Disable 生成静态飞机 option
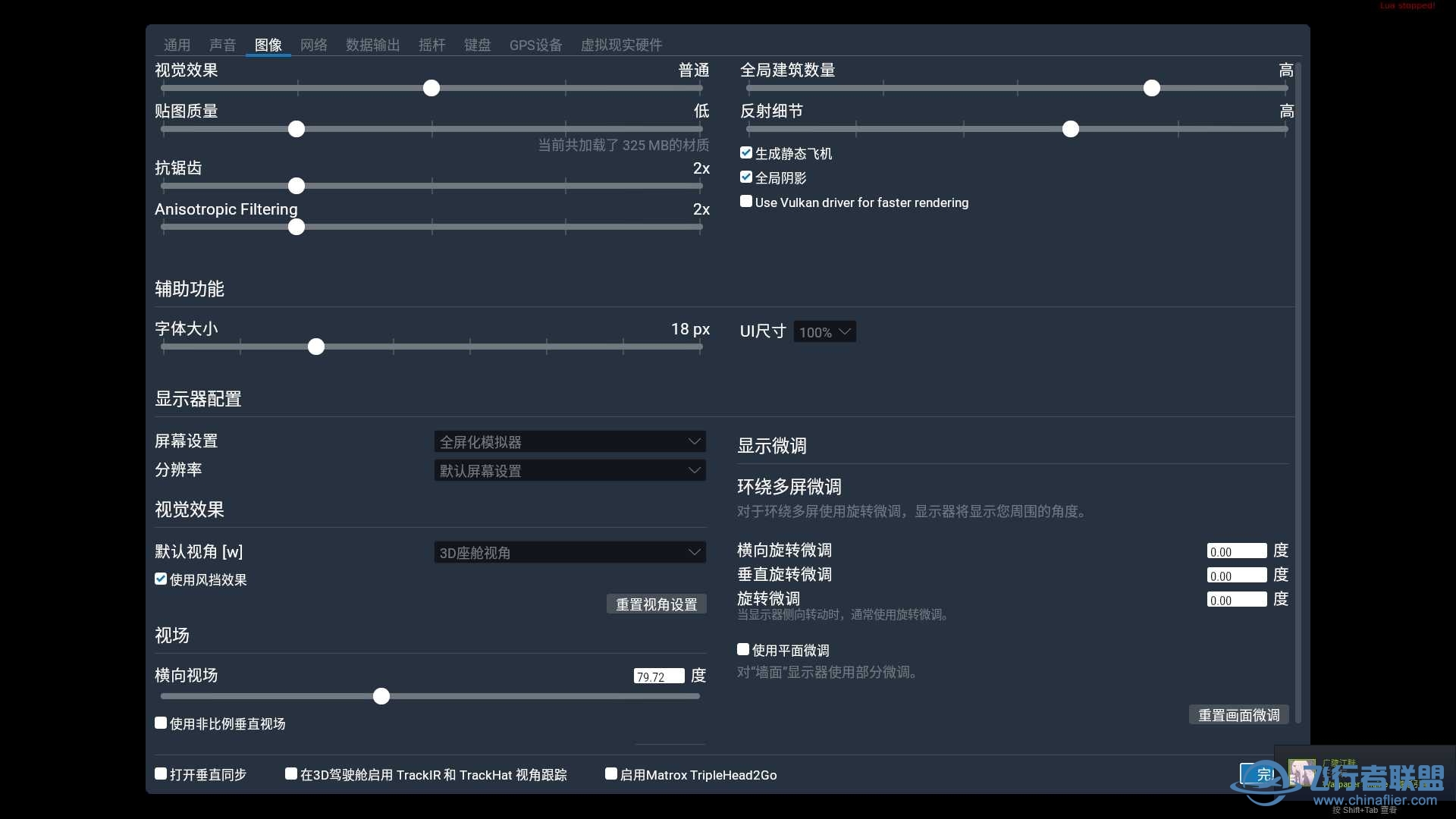 coord(746,152)
